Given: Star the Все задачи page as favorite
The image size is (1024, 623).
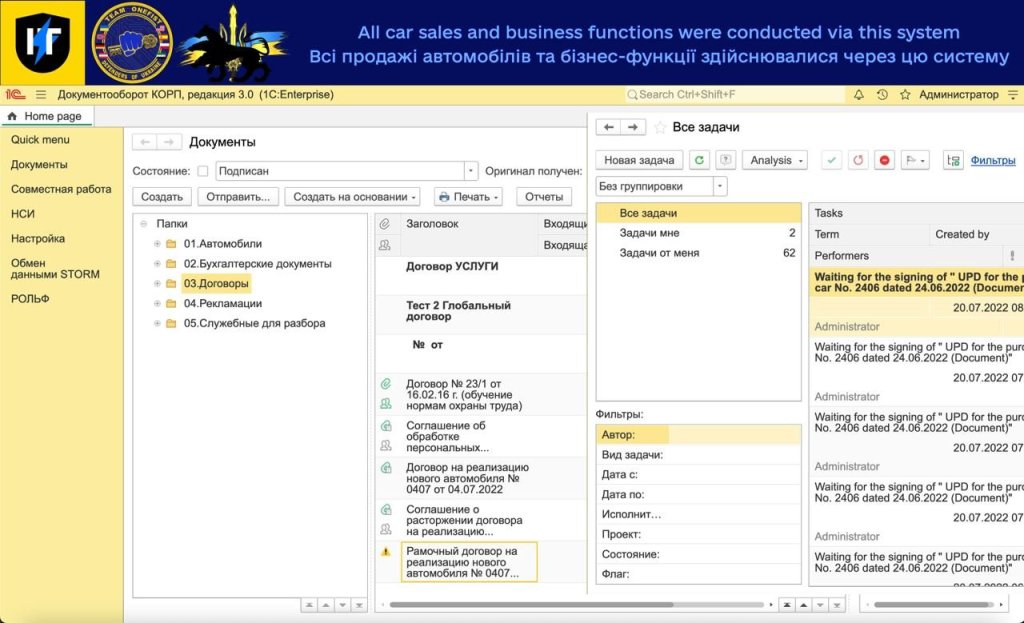Looking at the screenshot, I should (660, 127).
